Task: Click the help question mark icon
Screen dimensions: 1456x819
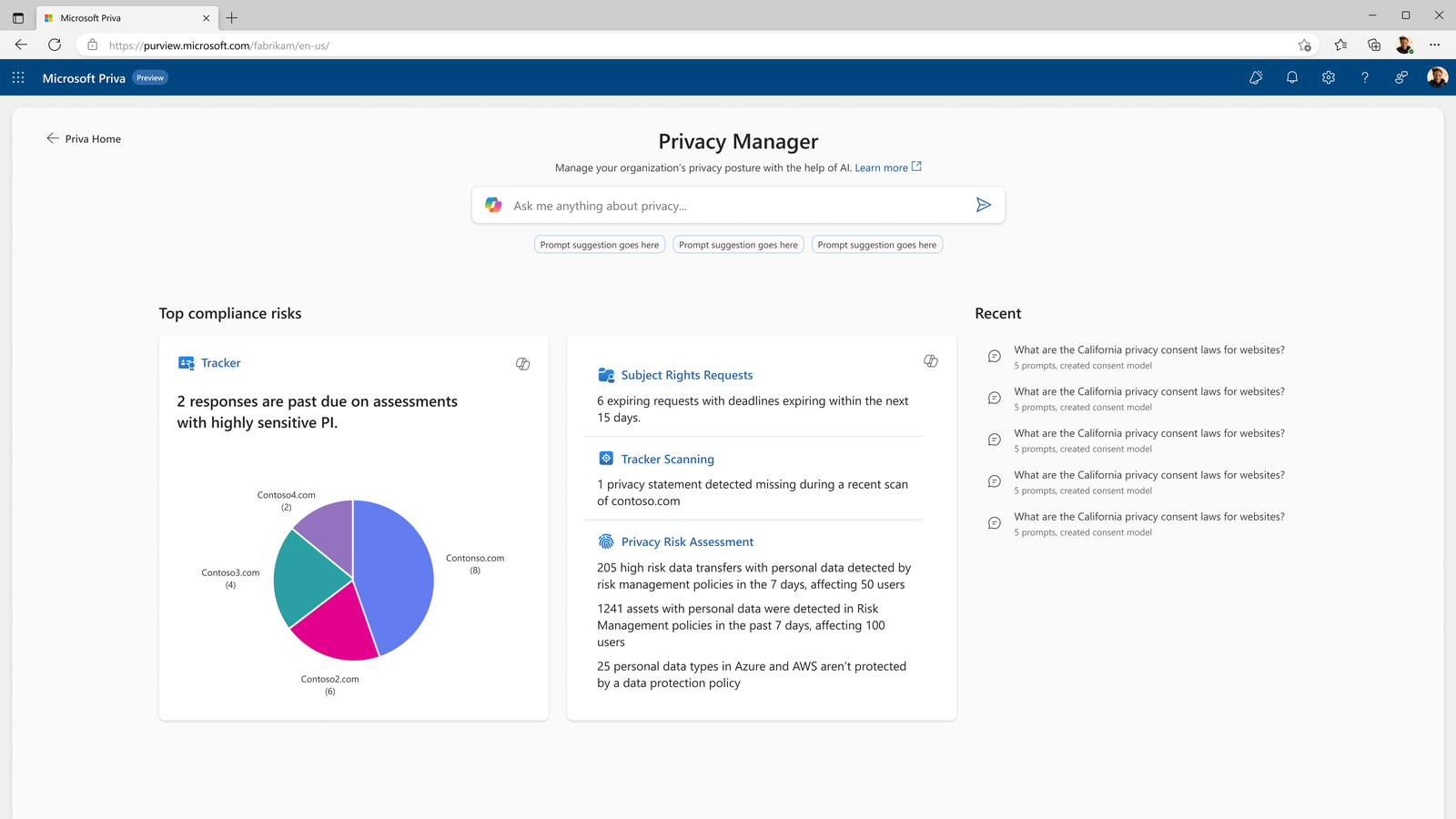Action: coord(1365,78)
